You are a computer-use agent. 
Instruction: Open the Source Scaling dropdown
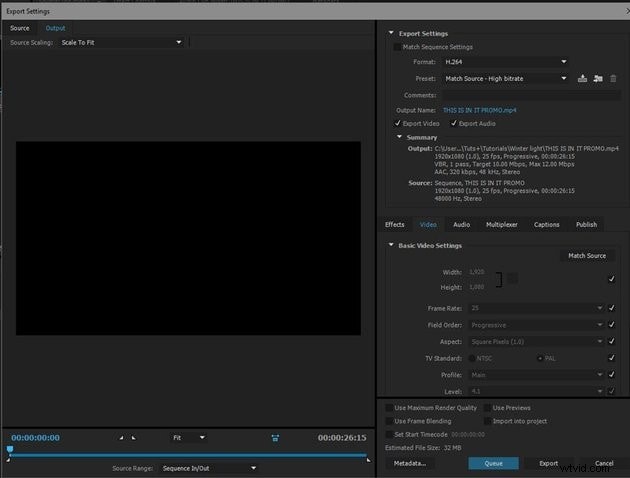(x=121, y=43)
